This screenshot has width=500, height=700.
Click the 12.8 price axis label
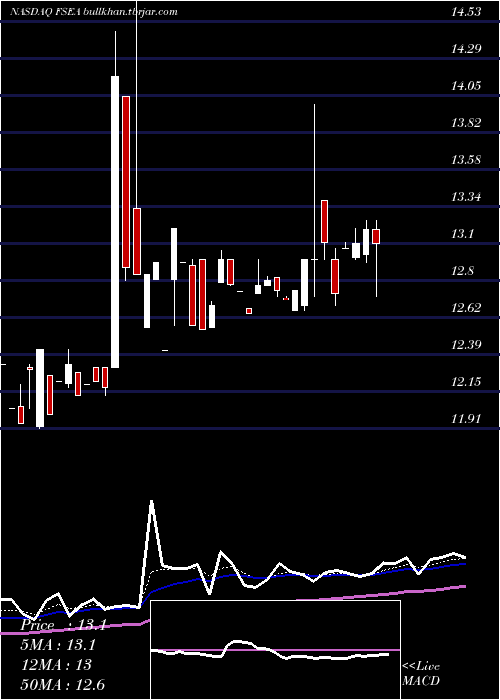pos(462,271)
